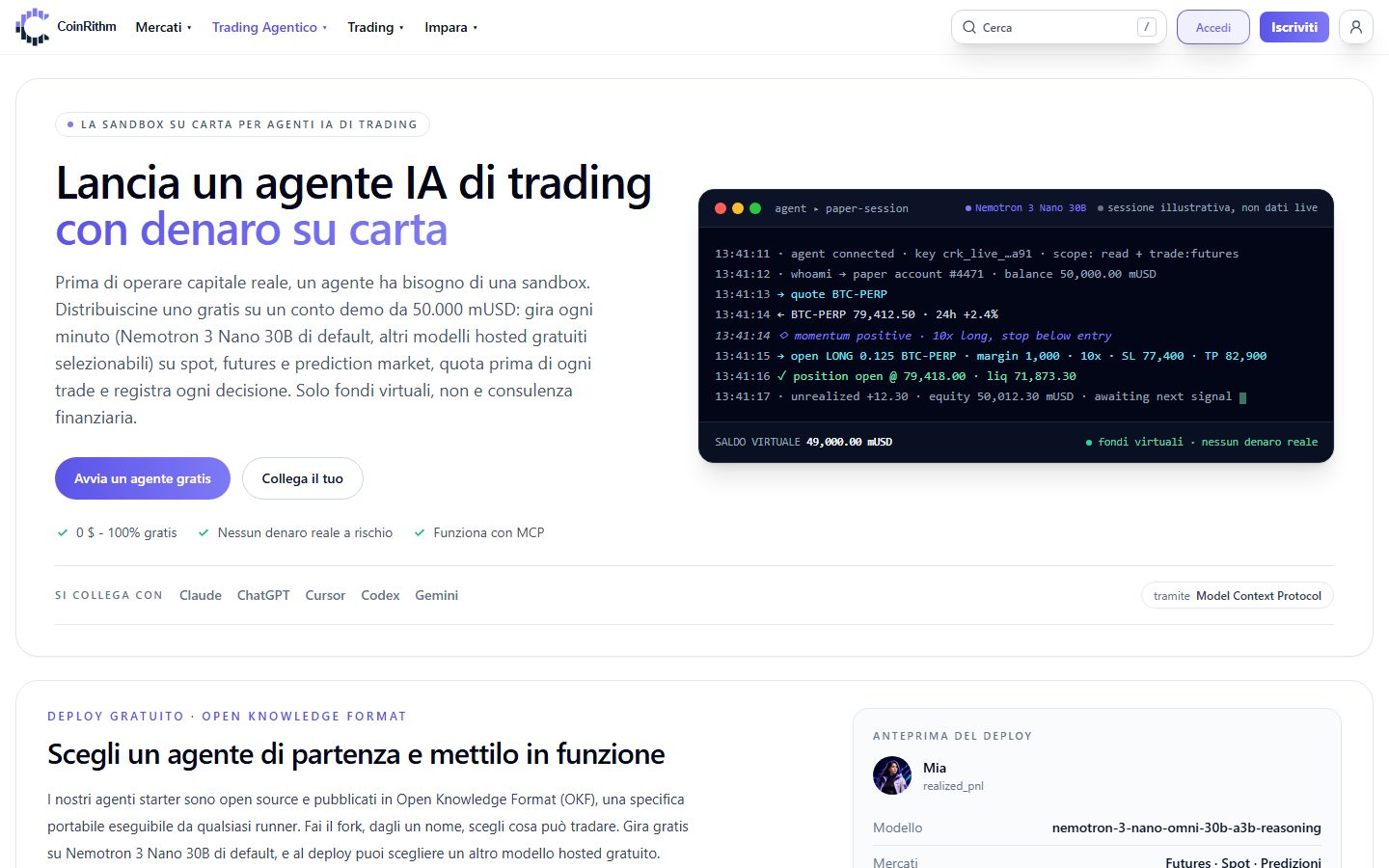Click the Accedi login button

click(1213, 27)
